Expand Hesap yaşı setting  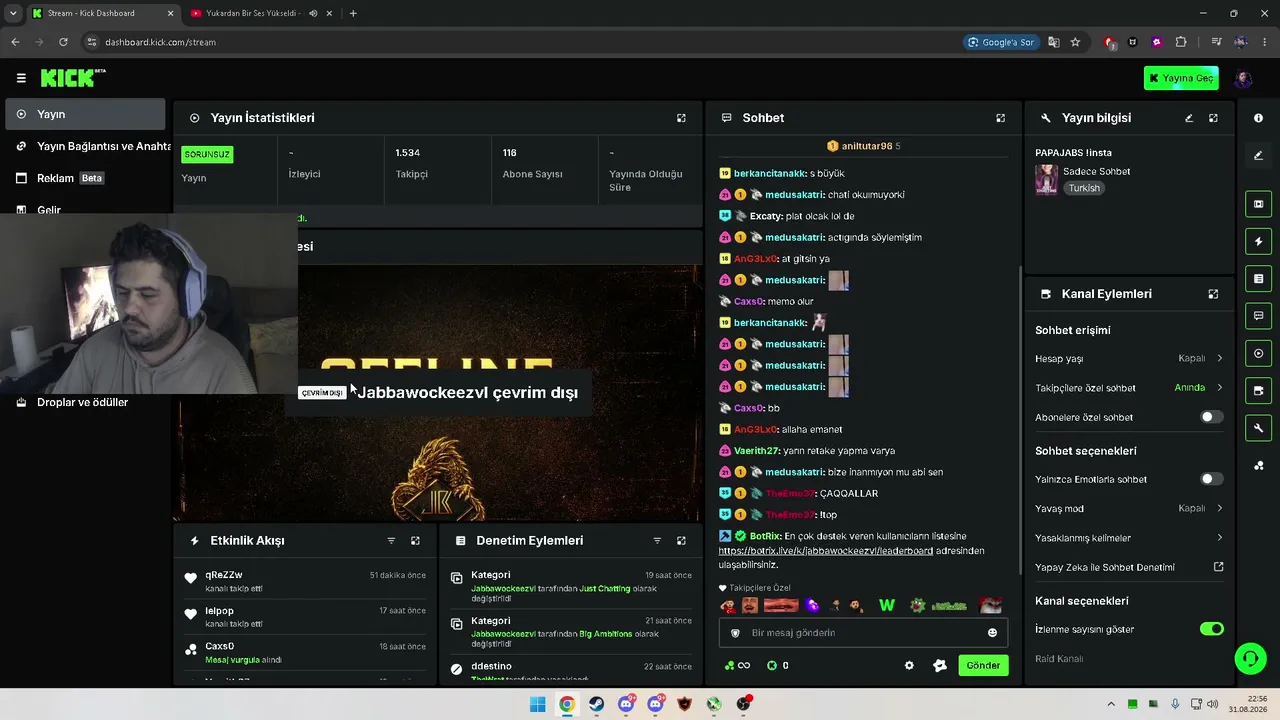point(1129,358)
